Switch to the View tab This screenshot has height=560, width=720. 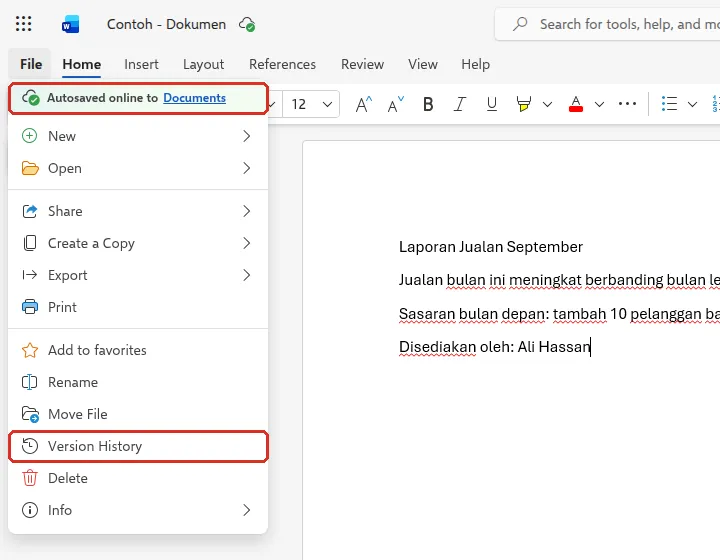pos(422,64)
